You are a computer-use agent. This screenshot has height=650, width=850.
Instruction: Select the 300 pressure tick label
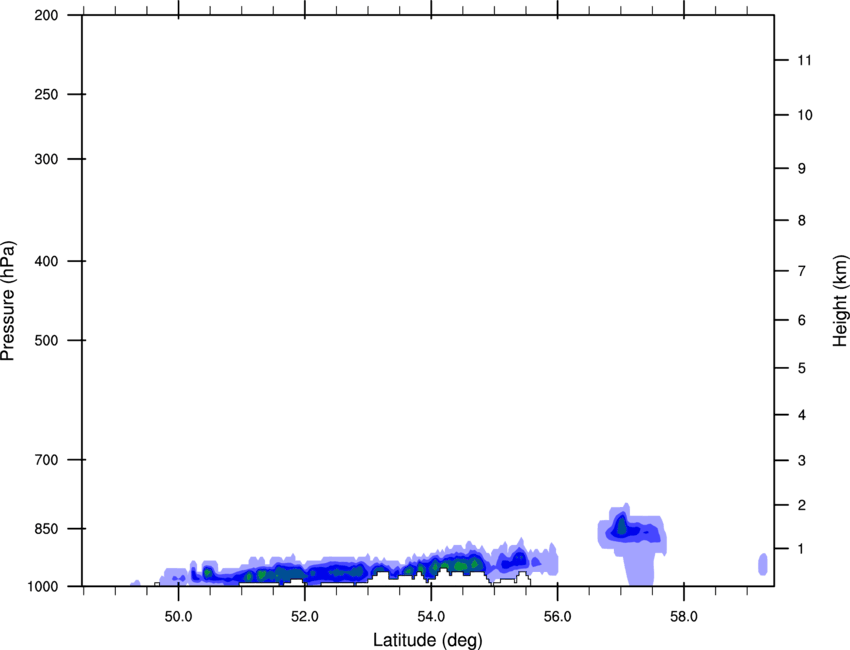(46, 159)
